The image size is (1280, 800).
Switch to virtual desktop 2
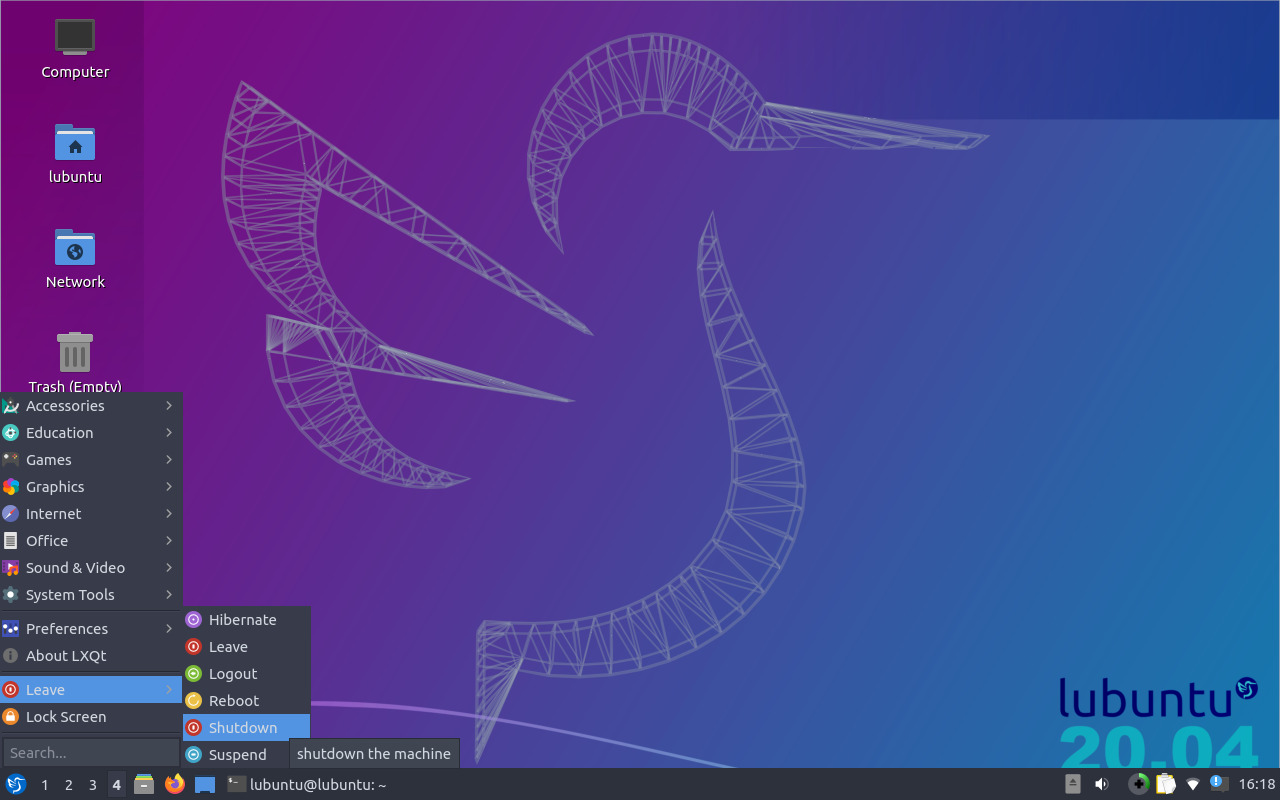tap(68, 785)
